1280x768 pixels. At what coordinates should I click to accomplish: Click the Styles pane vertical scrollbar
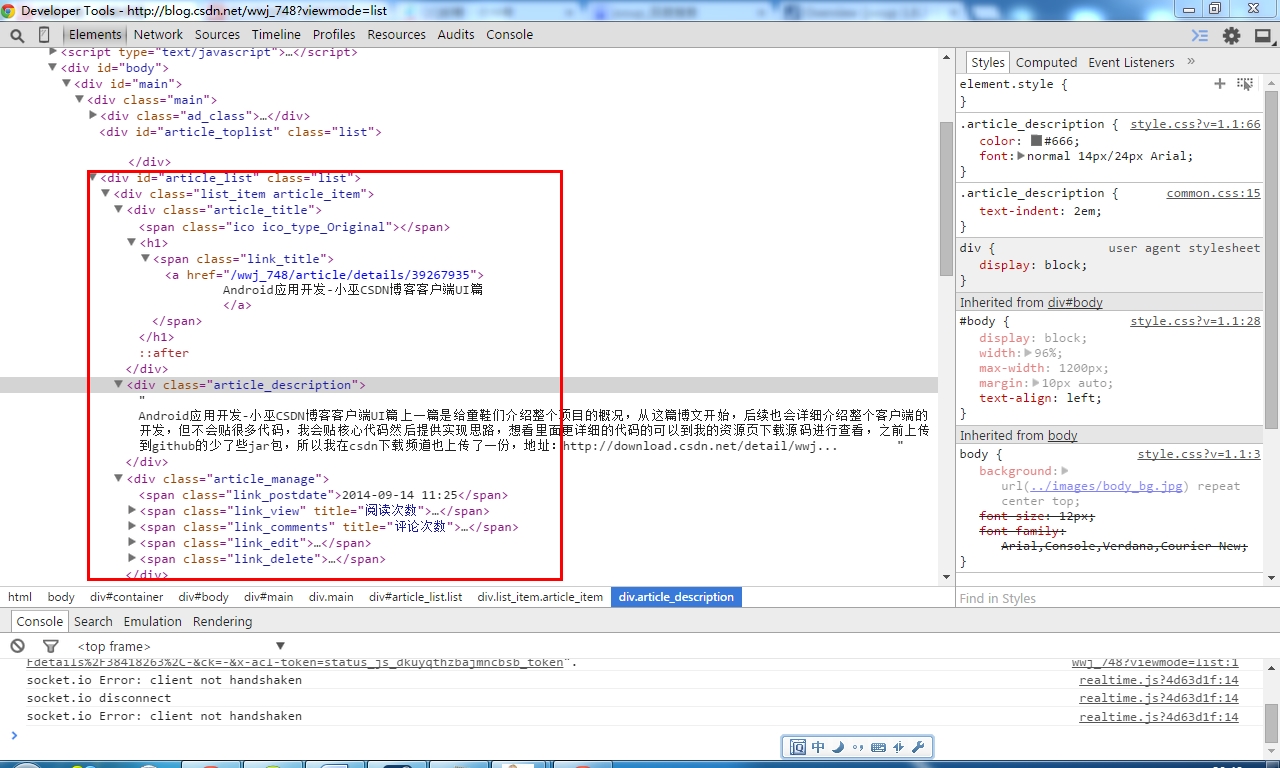(1272, 258)
